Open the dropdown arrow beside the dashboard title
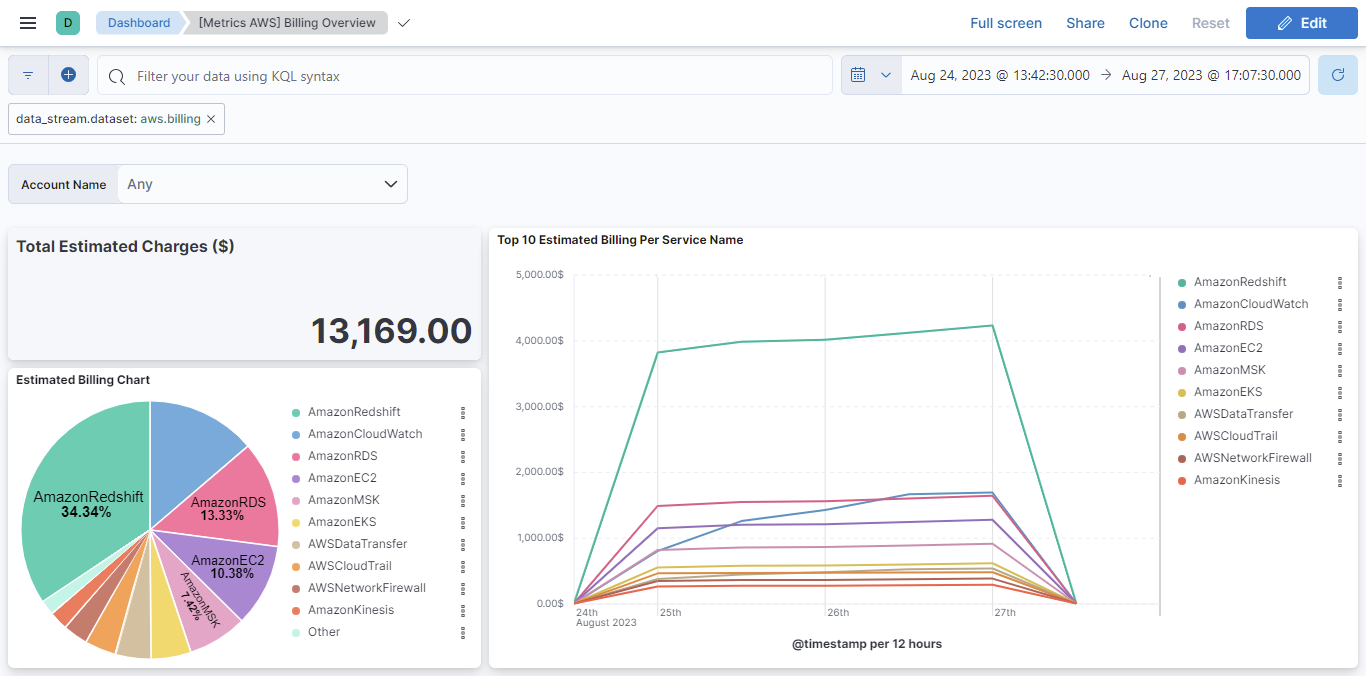 pyautogui.click(x=404, y=22)
